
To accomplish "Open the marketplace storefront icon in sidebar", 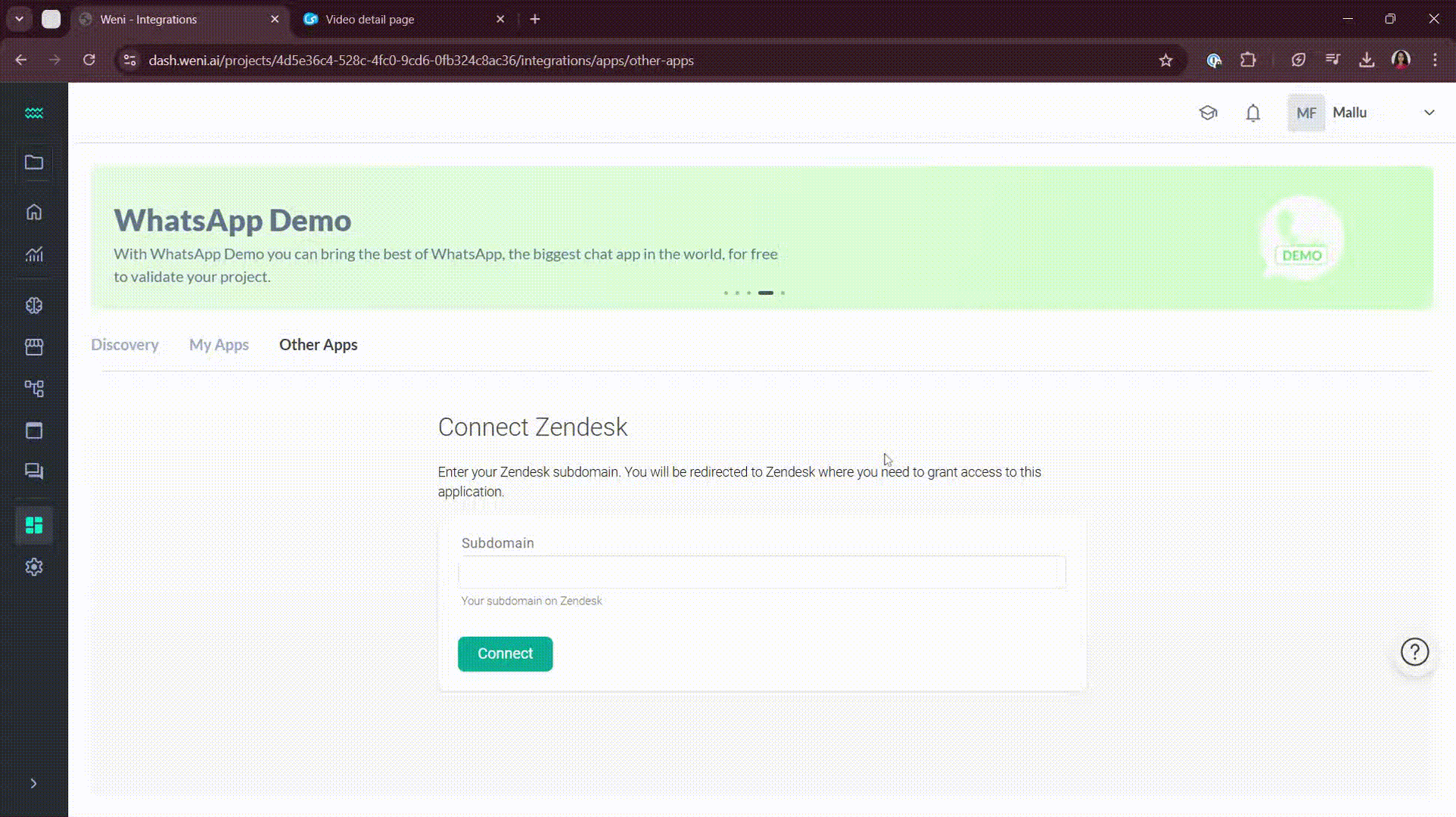I will (x=33, y=347).
